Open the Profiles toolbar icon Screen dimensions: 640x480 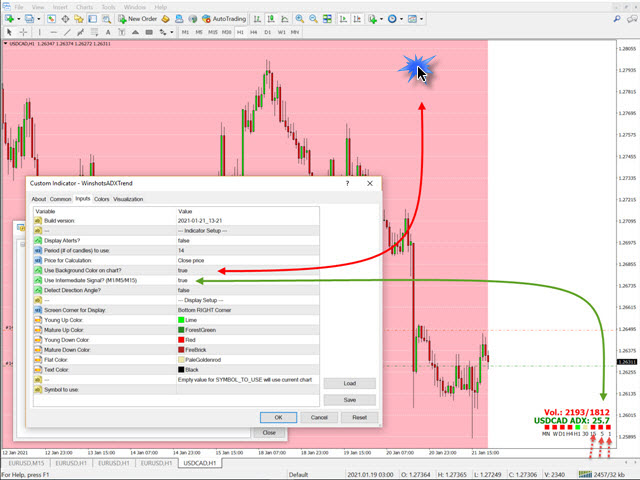pyautogui.click(x=29, y=19)
